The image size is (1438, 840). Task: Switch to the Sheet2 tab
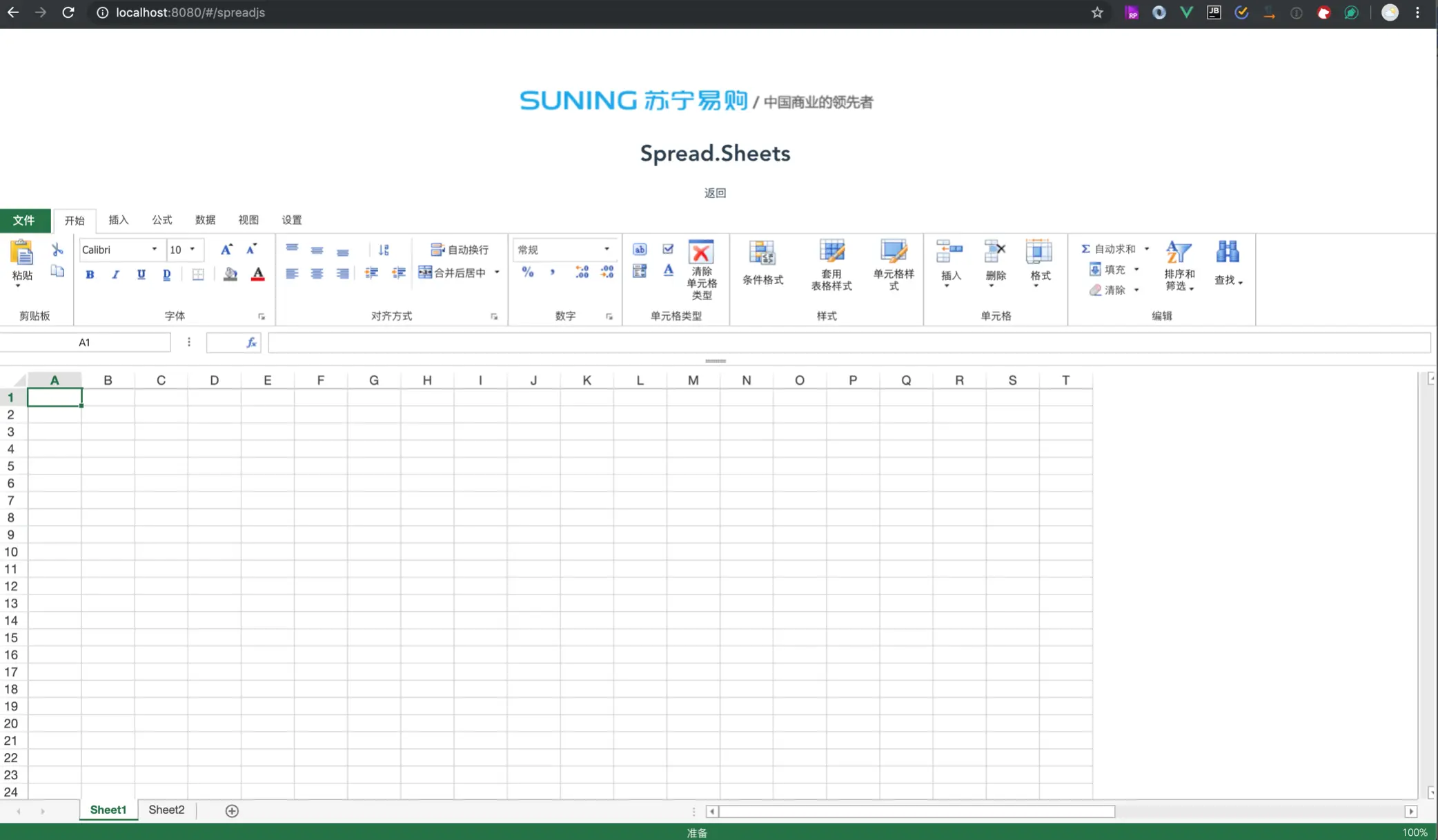[166, 810]
